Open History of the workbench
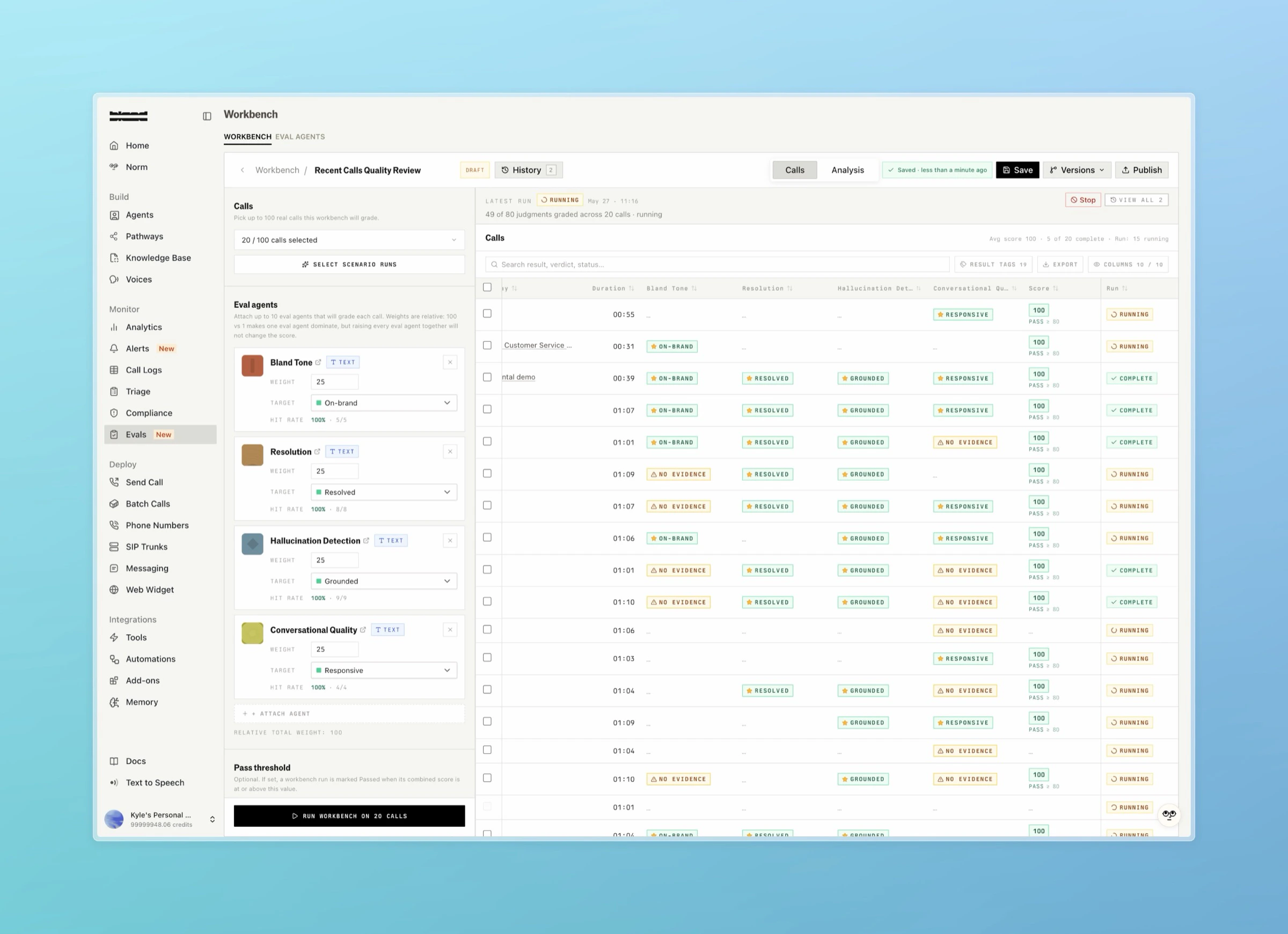 coord(528,170)
